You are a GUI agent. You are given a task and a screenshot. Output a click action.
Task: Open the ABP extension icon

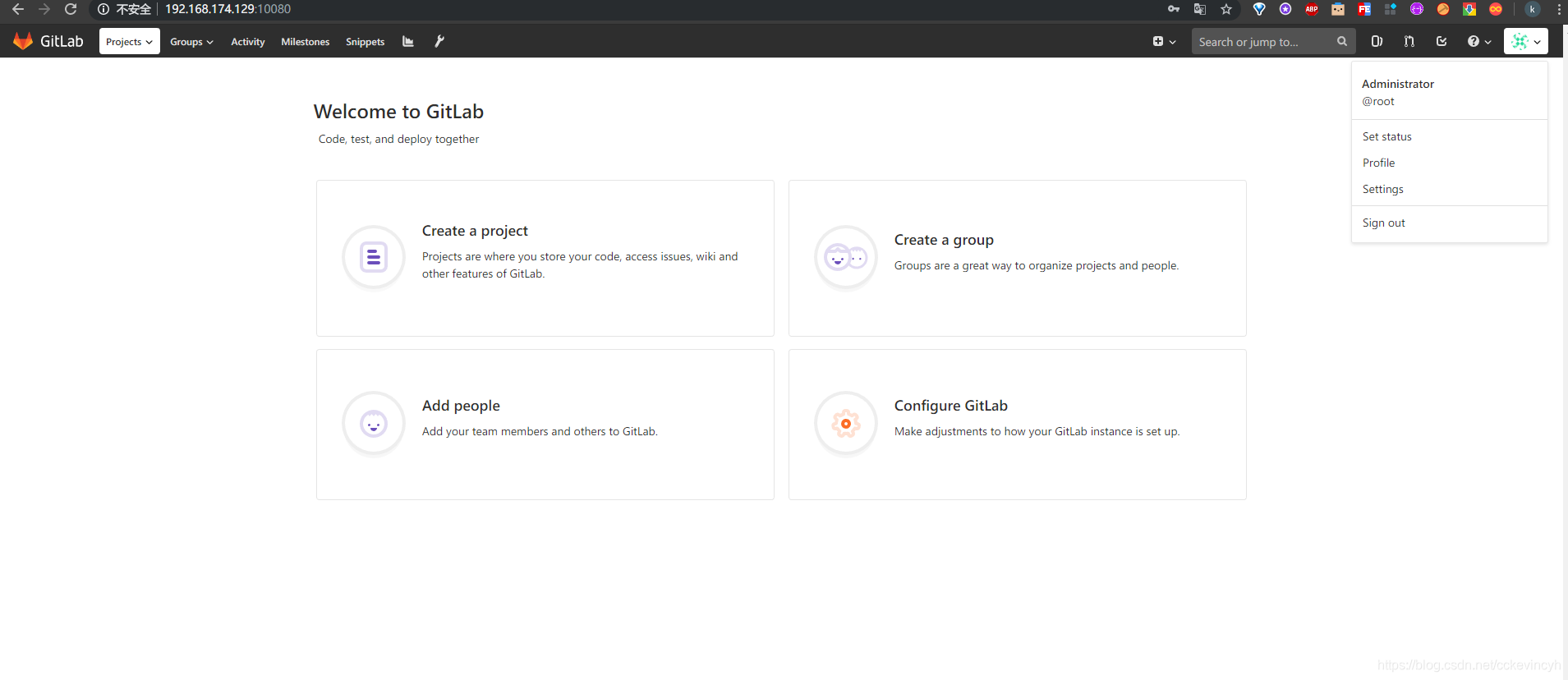[x=1312, y=9]
